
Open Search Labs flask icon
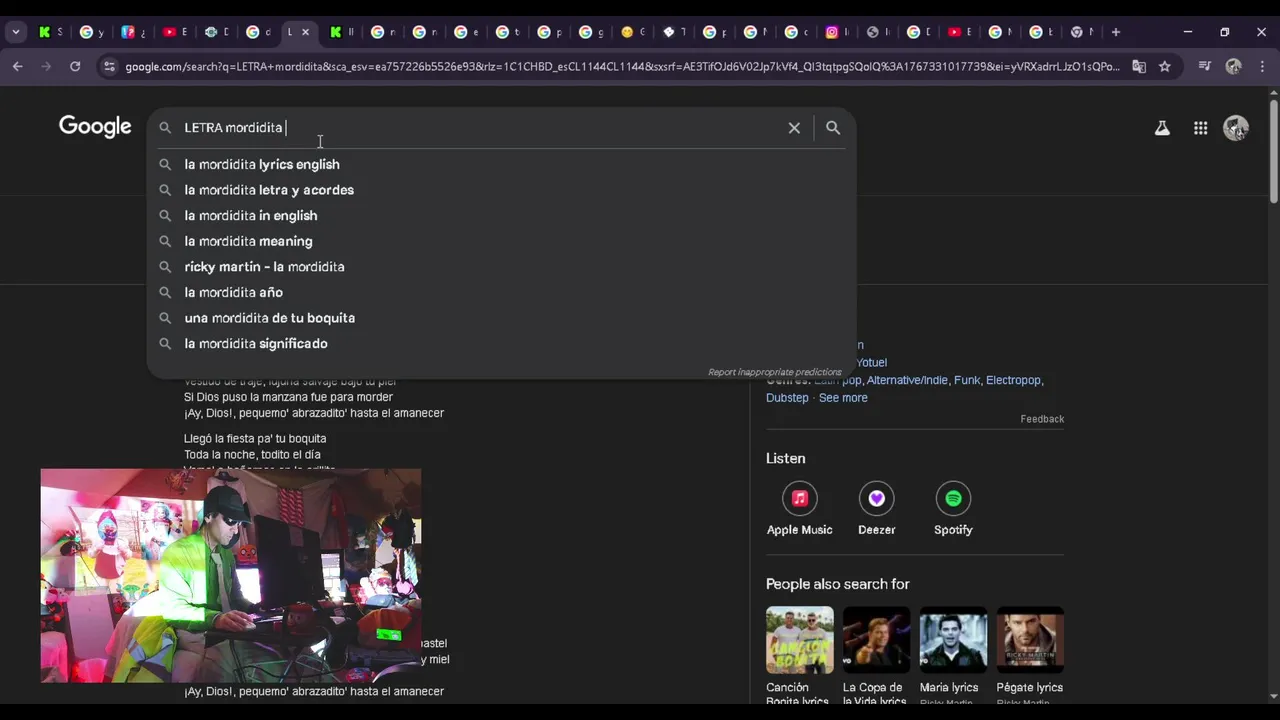(x=1162, y=128)
